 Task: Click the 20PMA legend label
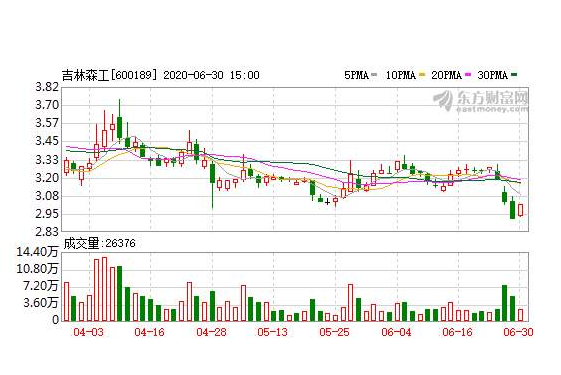point(446,75)
